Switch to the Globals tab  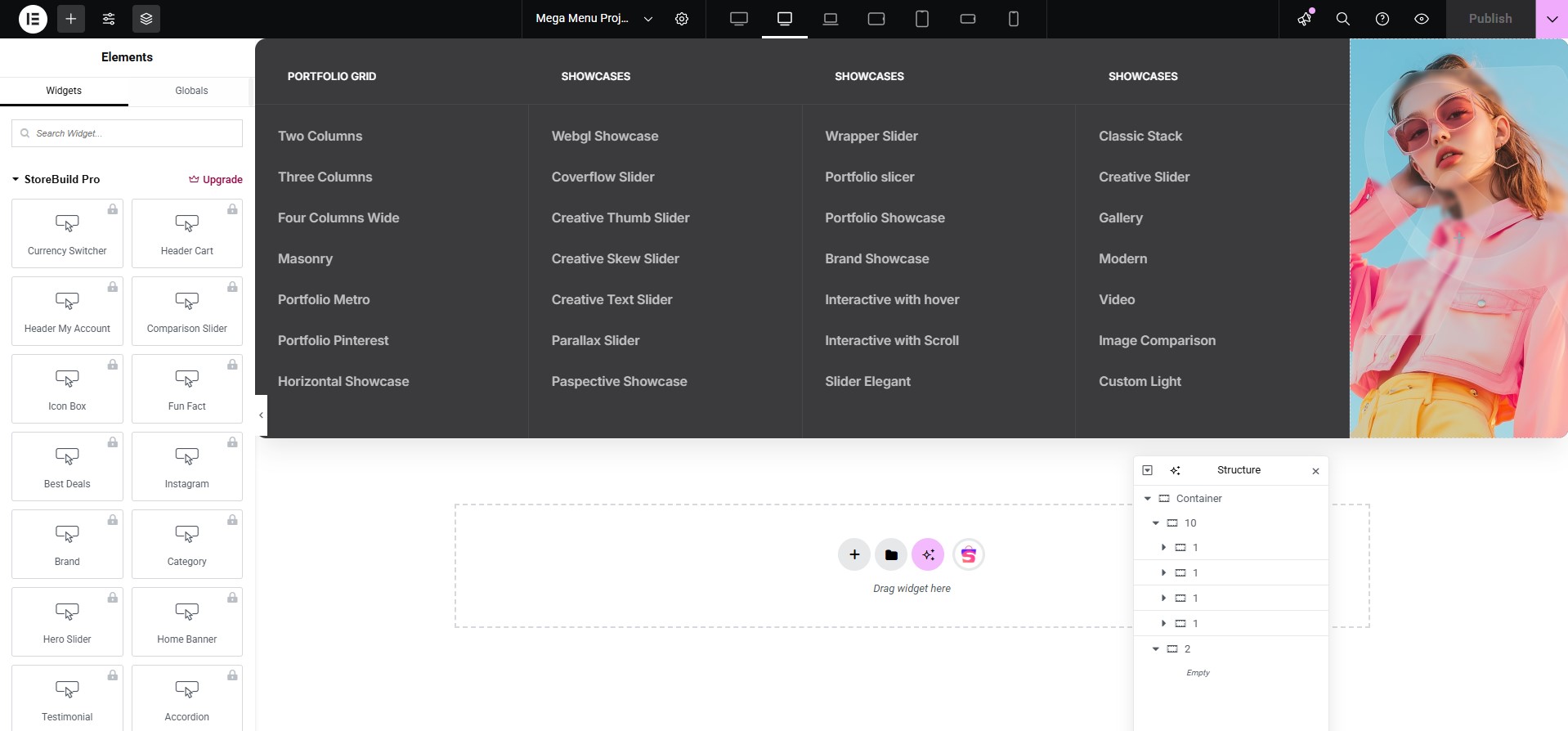191,91
